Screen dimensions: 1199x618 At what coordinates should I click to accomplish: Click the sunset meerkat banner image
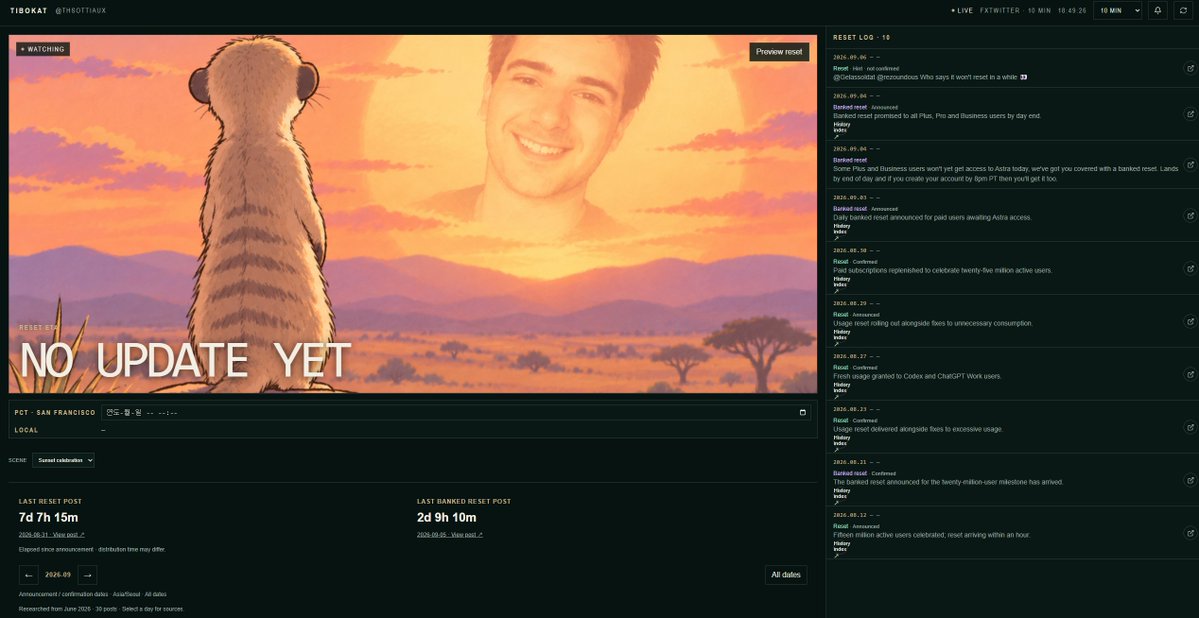pos(413,214)
